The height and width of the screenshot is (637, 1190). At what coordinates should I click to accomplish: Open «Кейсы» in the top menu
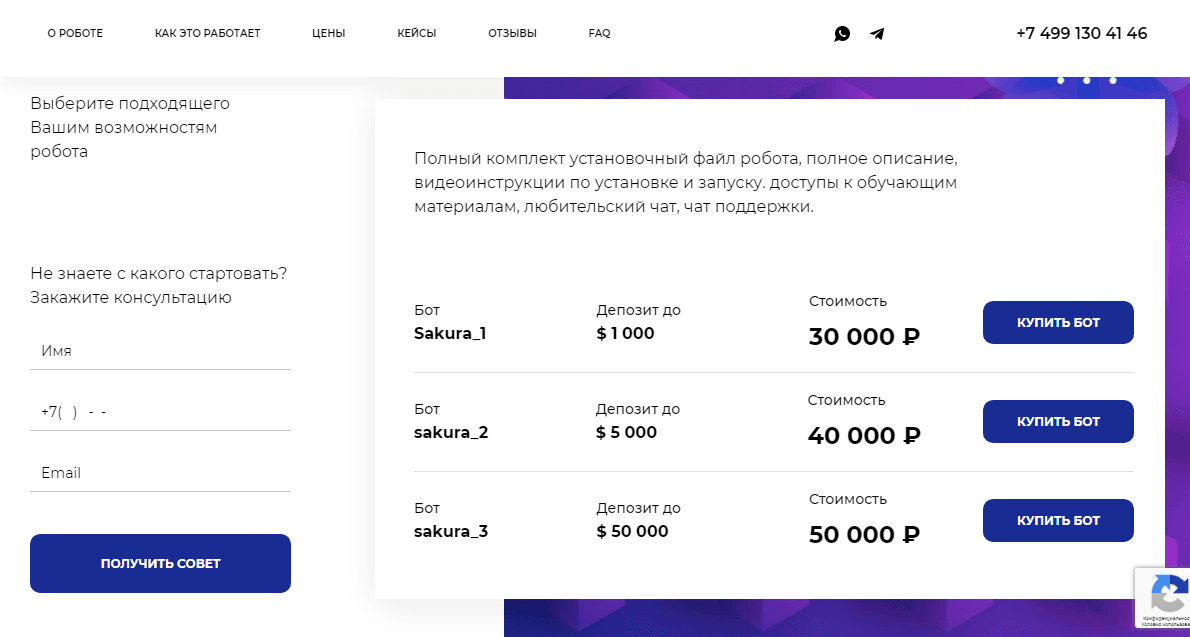click(416, 33)
